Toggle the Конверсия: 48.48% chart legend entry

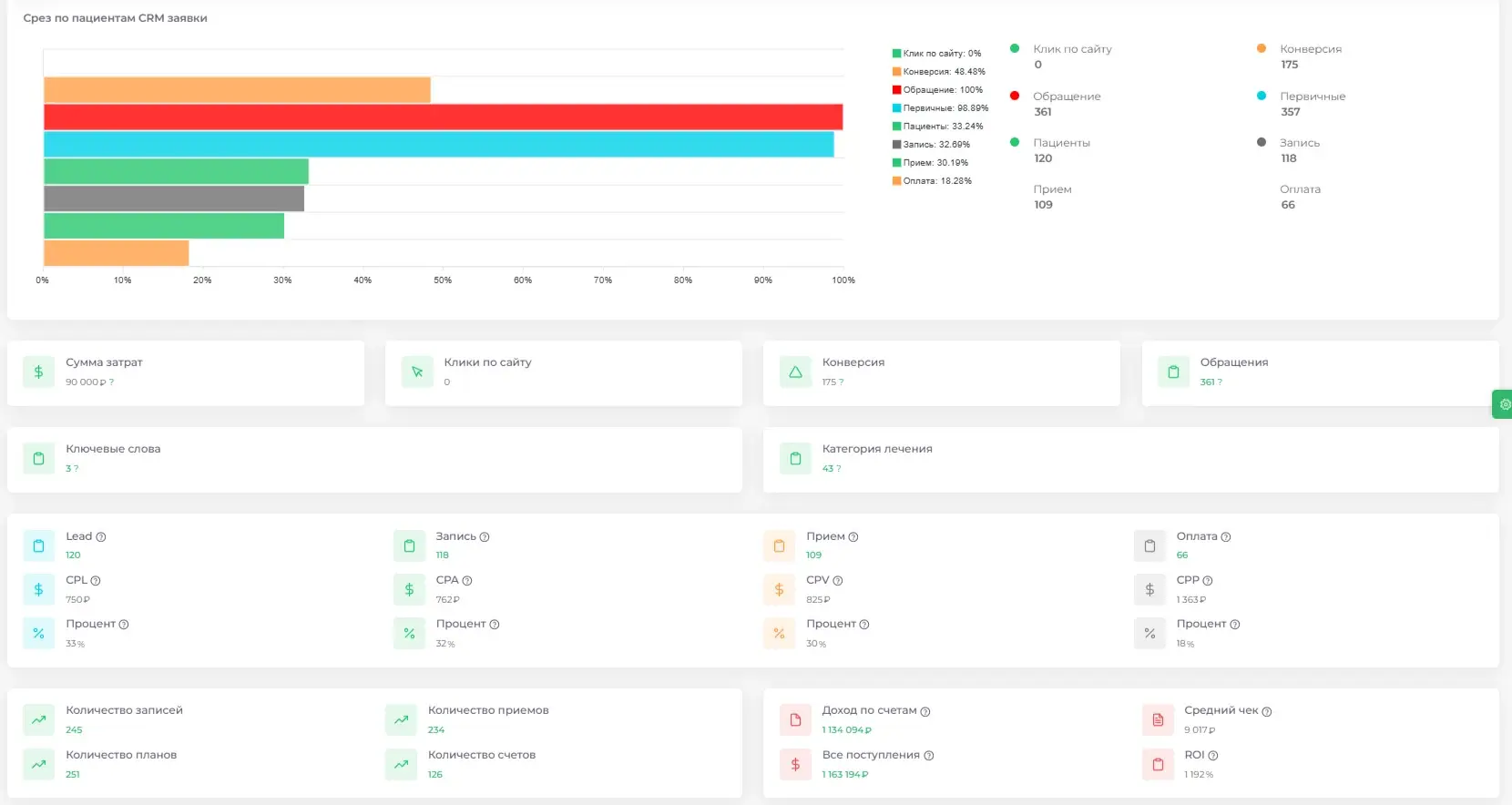coord(938,72)
